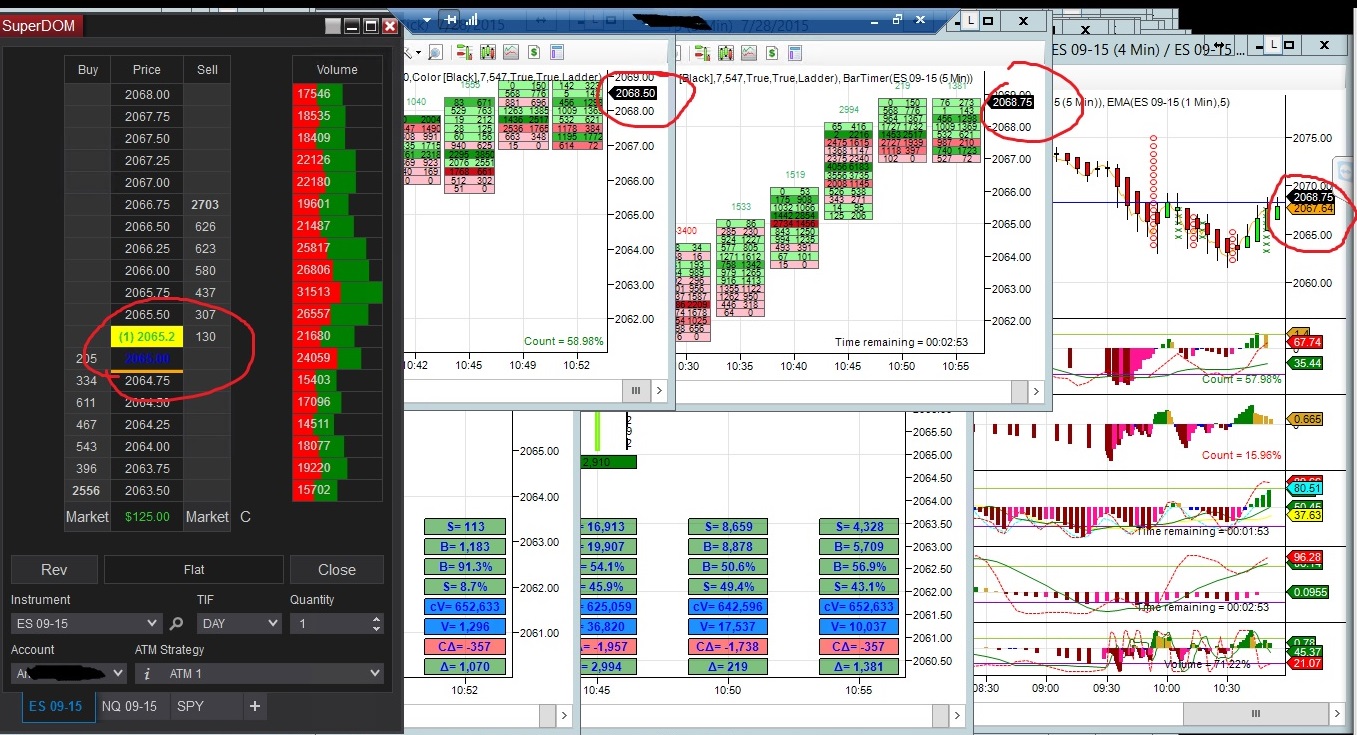Click the Rev button in SuperDOM
This screenshot has width=1357, height=735.
click(54, 570)
